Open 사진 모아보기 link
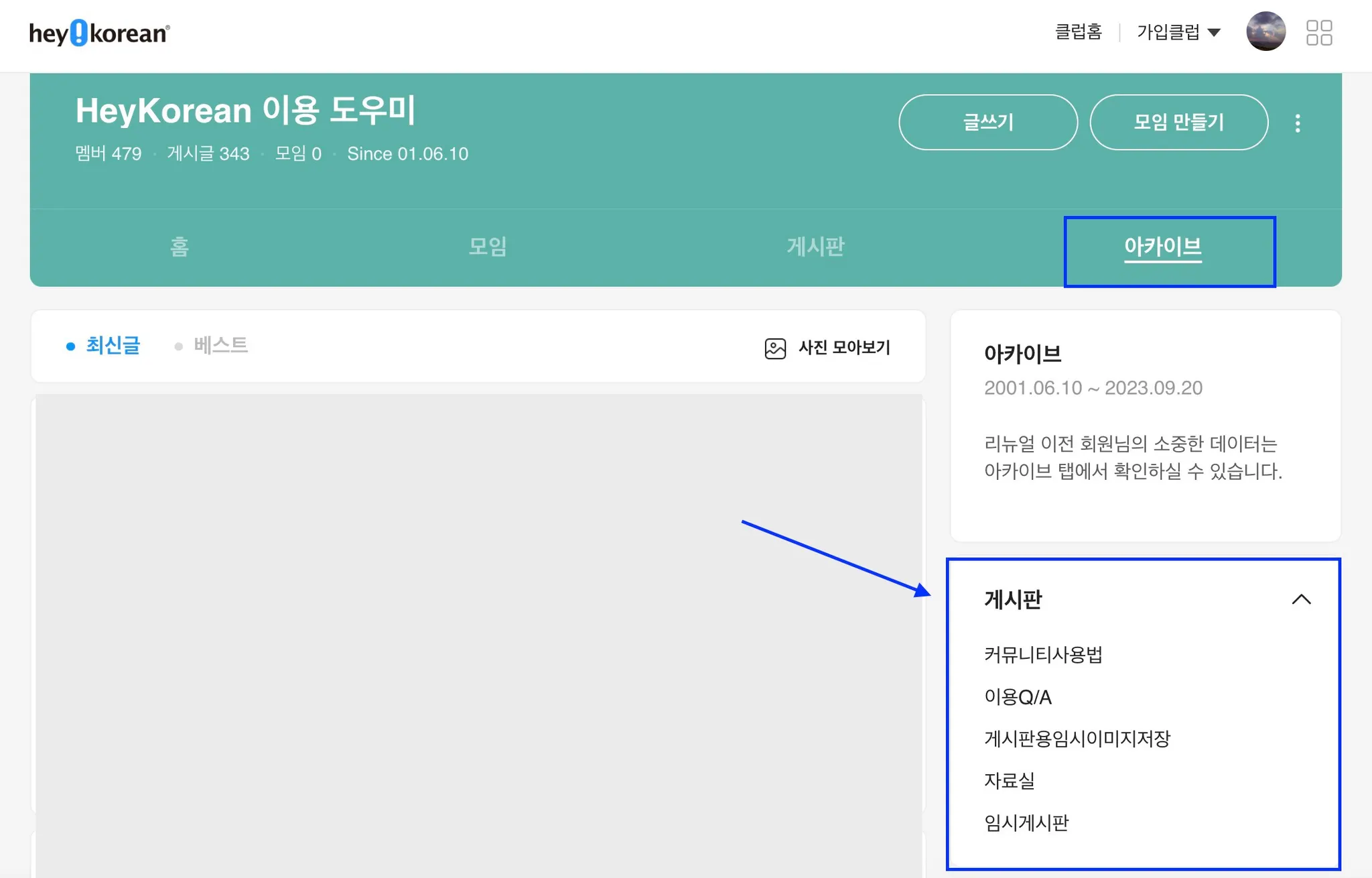Image resolution: width=1372 pixels, height=878 pixels. click(844, 348)
